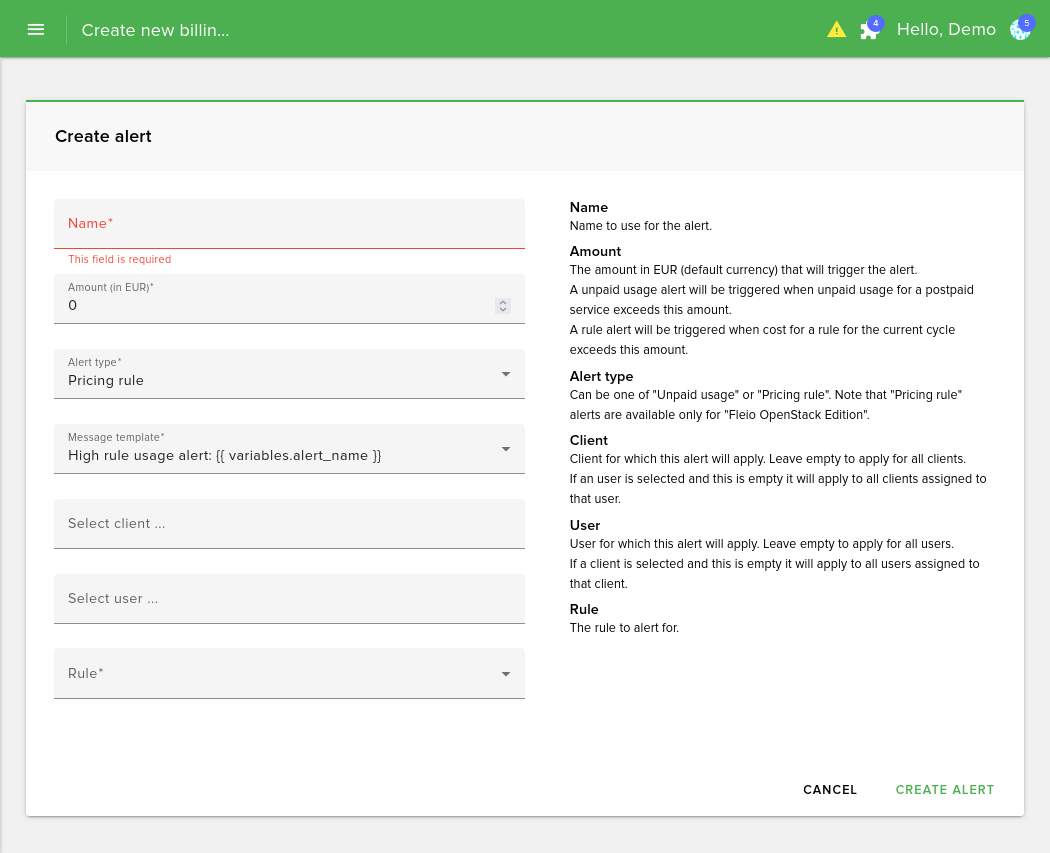Submit with the CREATE ALERT button

945,790
